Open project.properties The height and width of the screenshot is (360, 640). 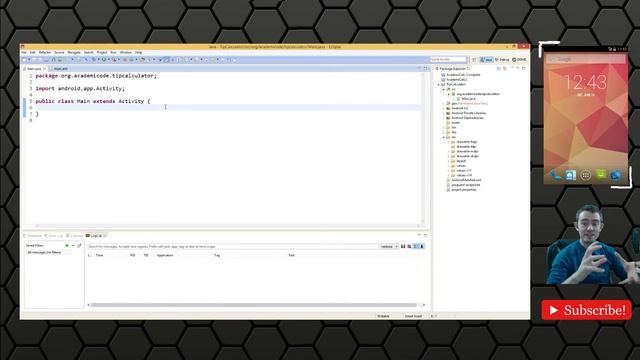(x=463, y=189)
